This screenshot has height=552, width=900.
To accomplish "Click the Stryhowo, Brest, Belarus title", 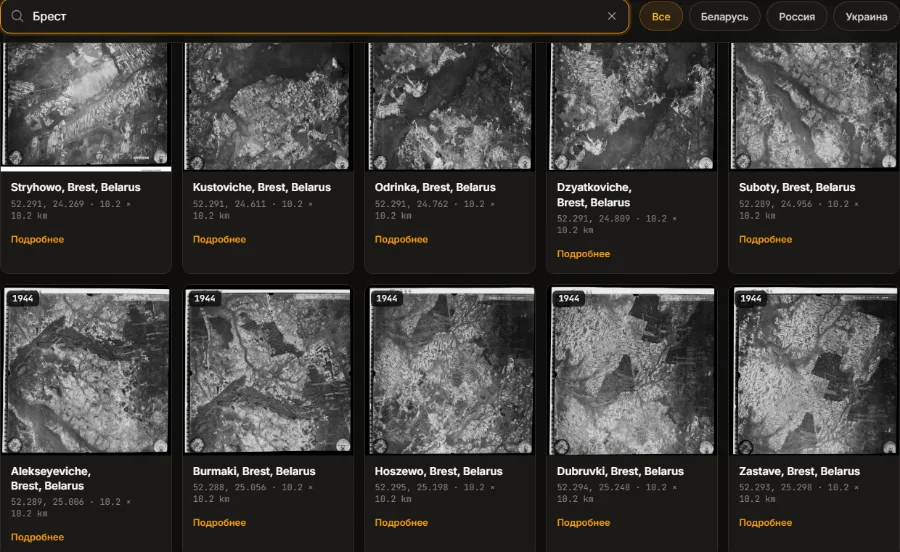I will [75, 187].
